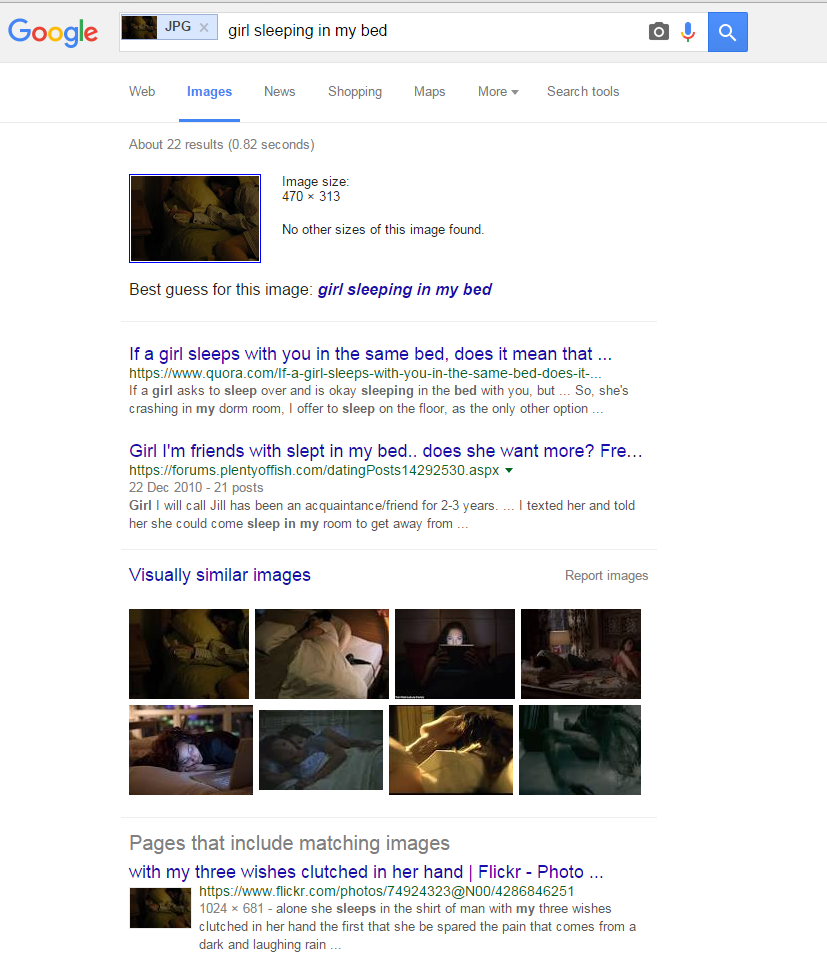Click the '470 × 313' image size text
The height and width of the screenshot is (976, 827).
tap(311, 197)
